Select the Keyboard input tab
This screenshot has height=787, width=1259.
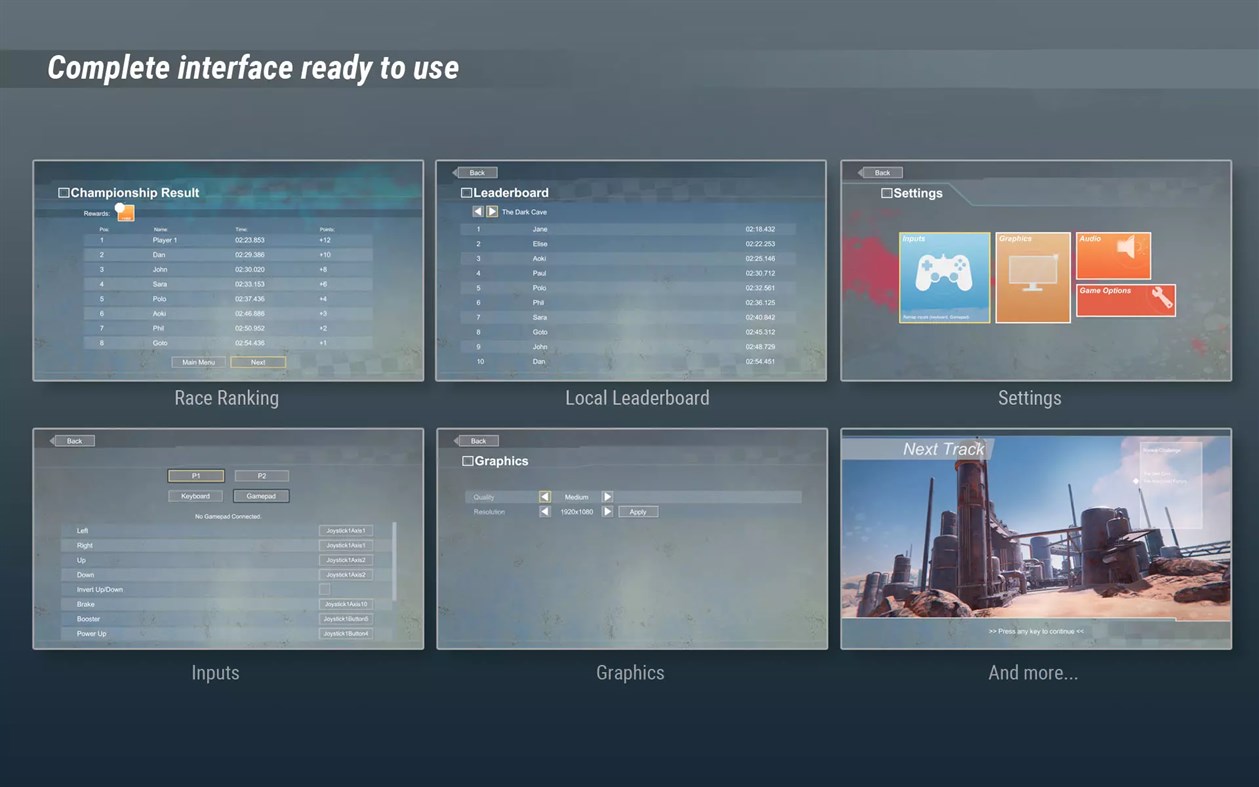click(x=196, y=496)
